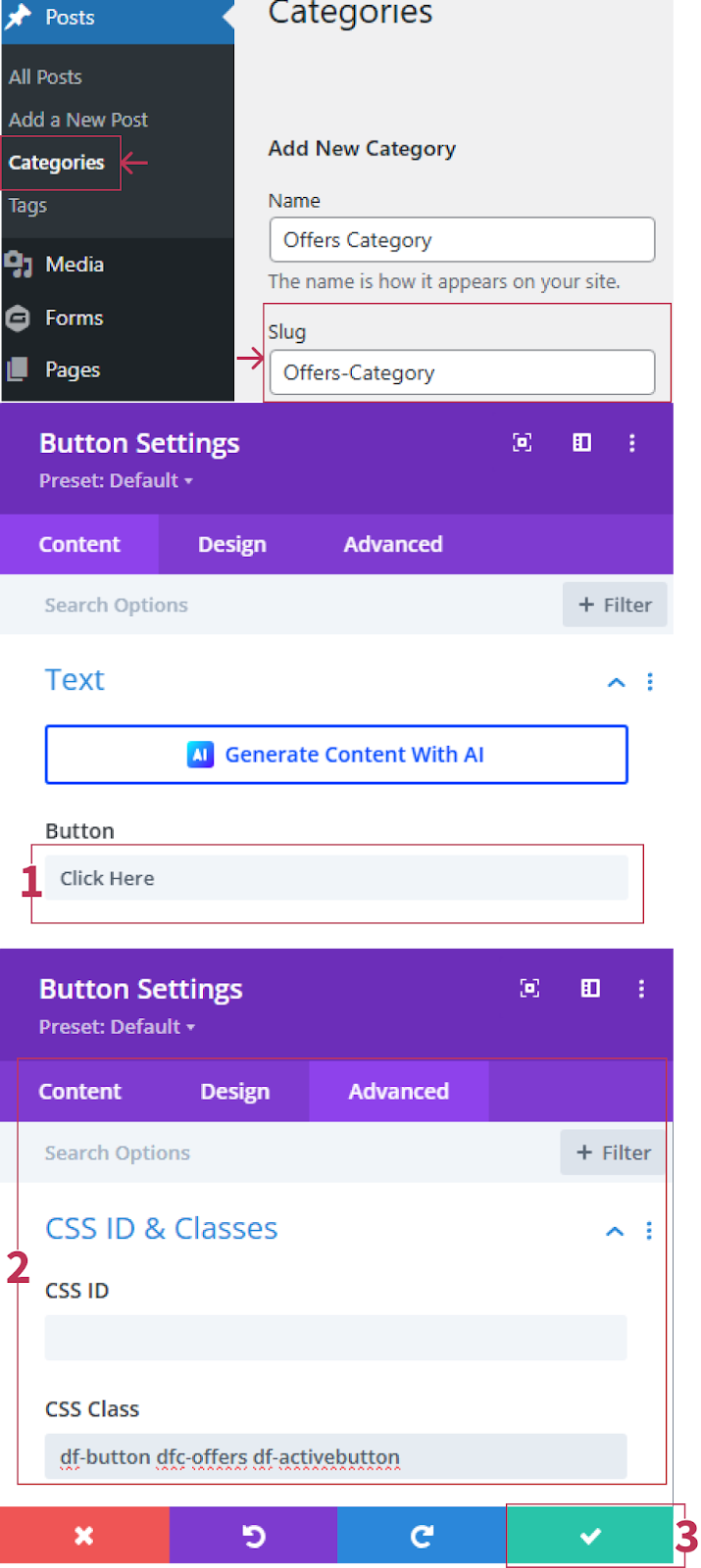Click the purple undo arrow button
701x1568 pixels.
[x=253, y=1536]
